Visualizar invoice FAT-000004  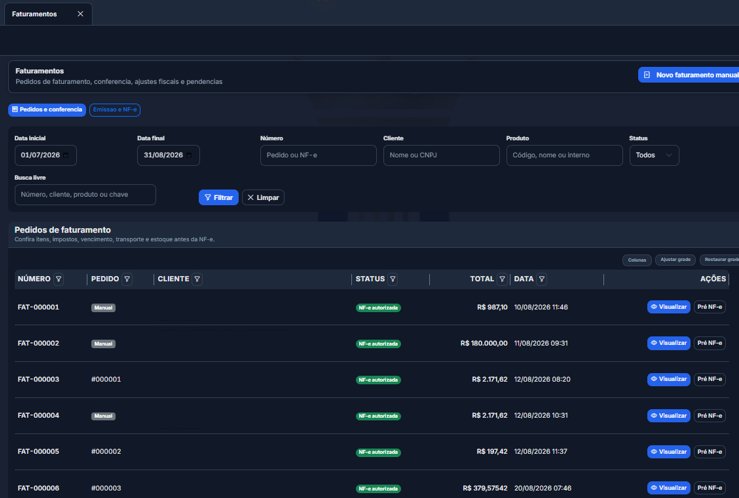pos(668,416)
